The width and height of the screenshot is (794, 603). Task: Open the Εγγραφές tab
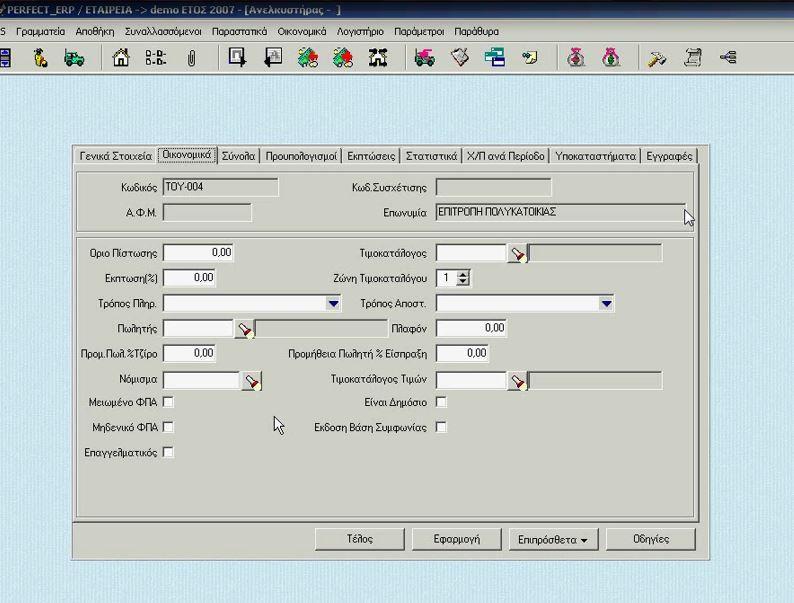669,156
